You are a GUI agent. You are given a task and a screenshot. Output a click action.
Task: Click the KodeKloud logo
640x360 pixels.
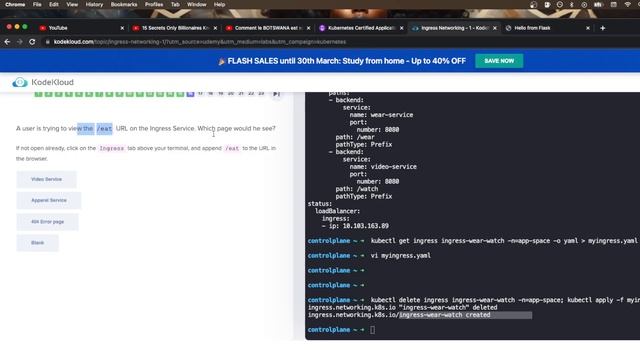pyautogui.click(x=43, y=82)
